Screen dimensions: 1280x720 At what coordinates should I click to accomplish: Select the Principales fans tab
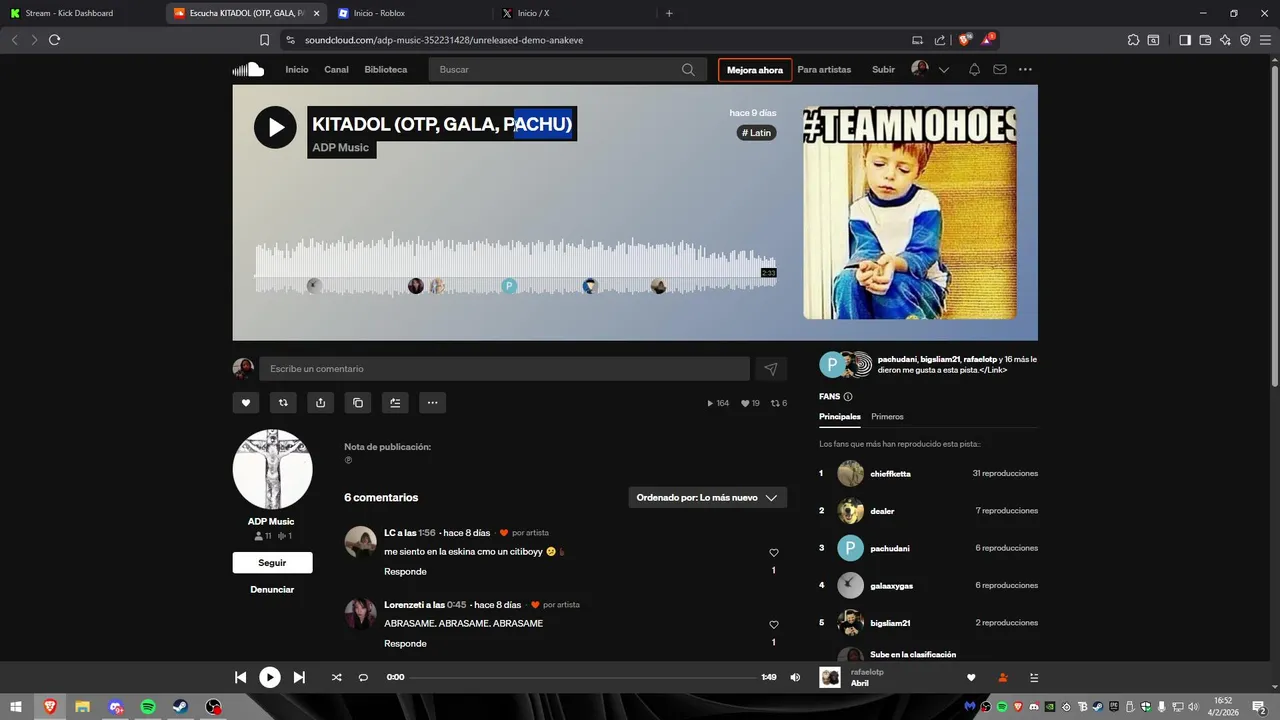tap(840, 417)
